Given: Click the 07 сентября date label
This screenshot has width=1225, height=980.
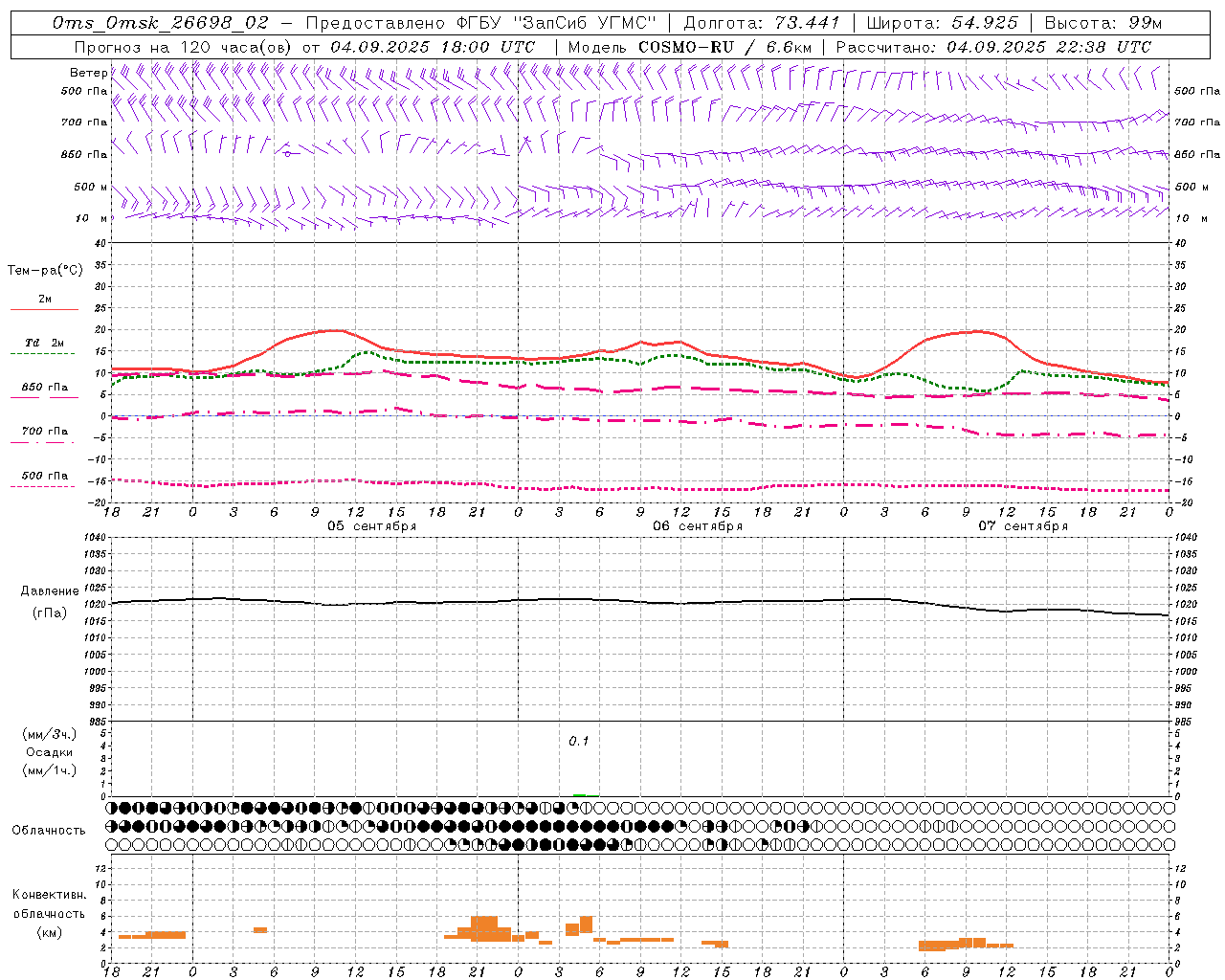Looking at the screenshot, I should (1023, 526).
